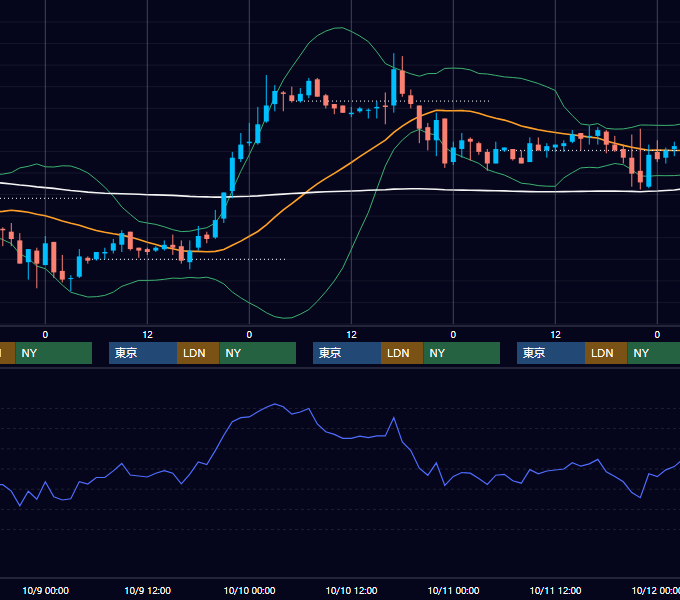The image size is (680, 600).
Task: Click the 10/9 東京 session bar
Action: point(143,353)
